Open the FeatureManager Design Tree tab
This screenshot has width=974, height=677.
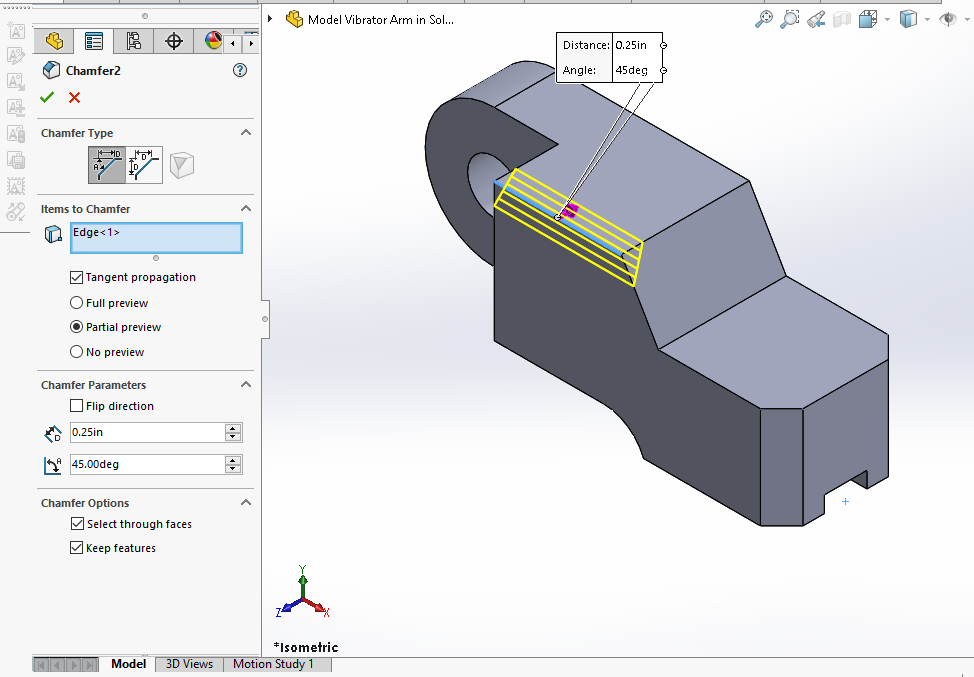tap(54, 41)
